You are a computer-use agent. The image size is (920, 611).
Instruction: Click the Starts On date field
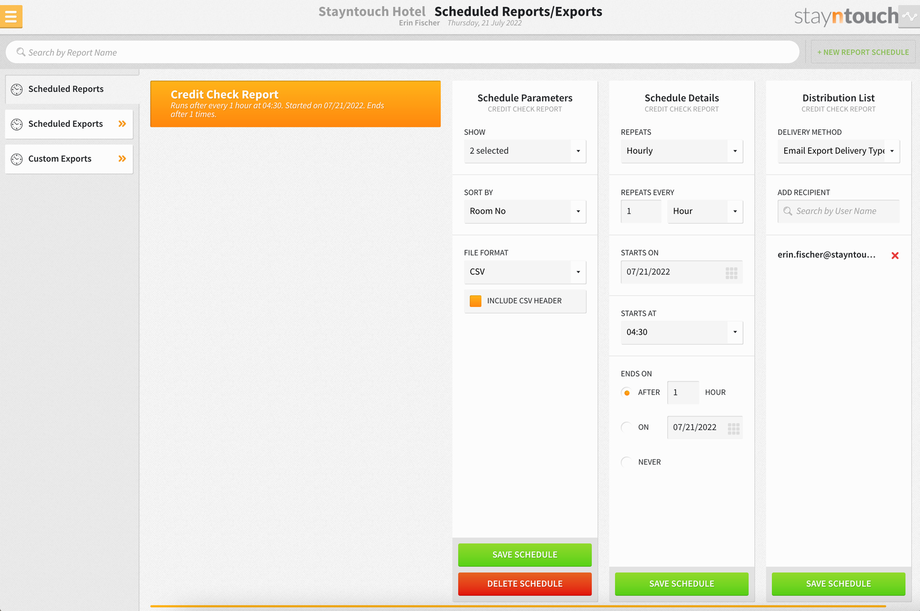[682, 272]
